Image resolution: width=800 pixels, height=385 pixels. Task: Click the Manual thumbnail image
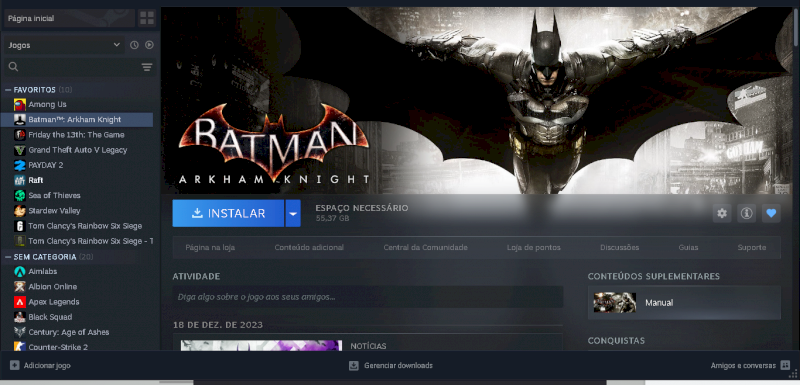point(614,302)
